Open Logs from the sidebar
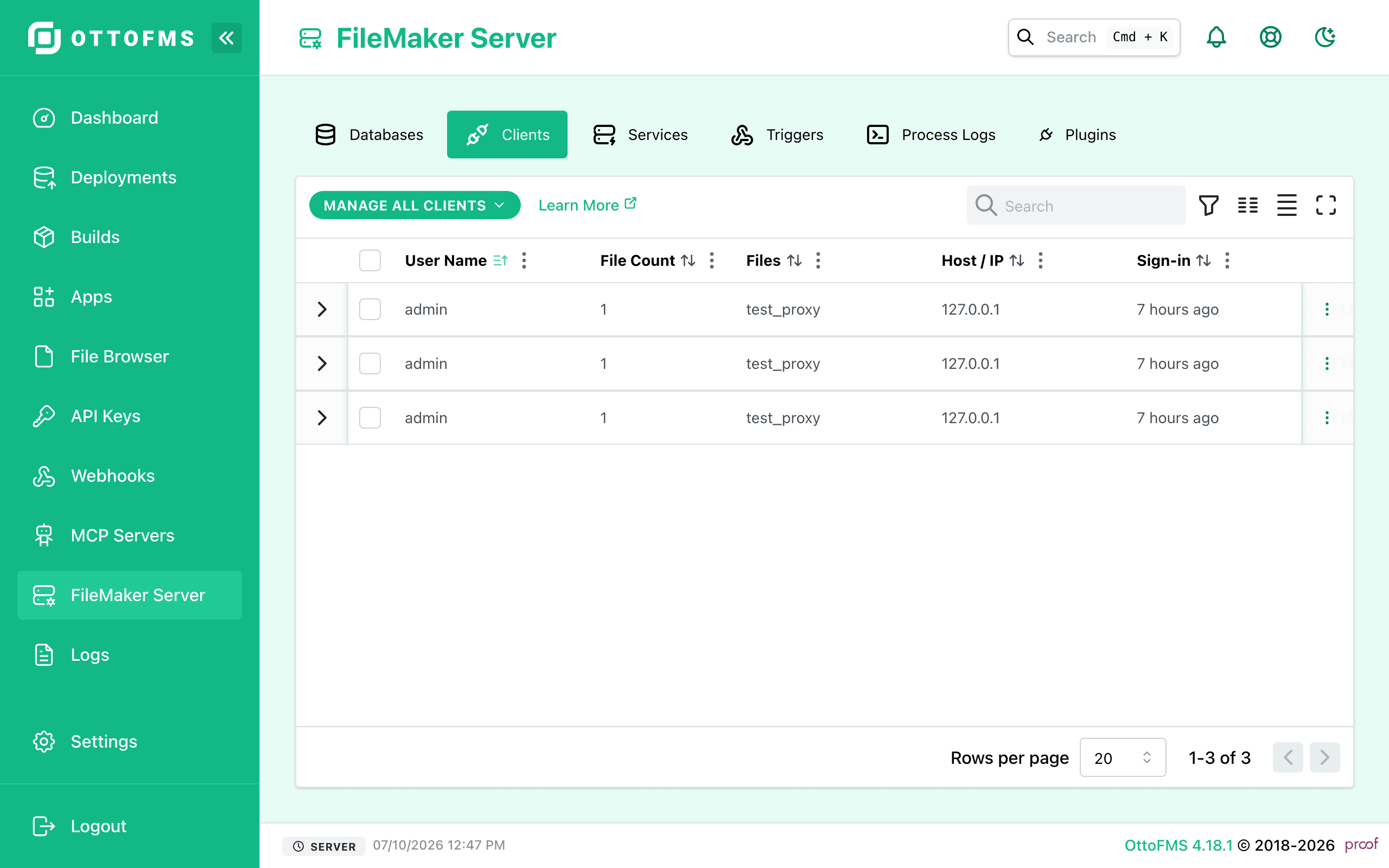The height and width of the screenshot is (868, 1389). click(130, 655)
